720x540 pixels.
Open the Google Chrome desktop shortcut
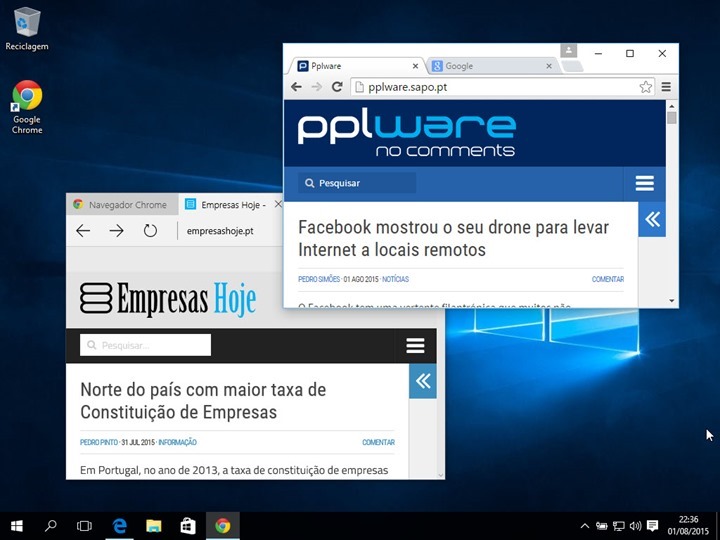(27, 107)
